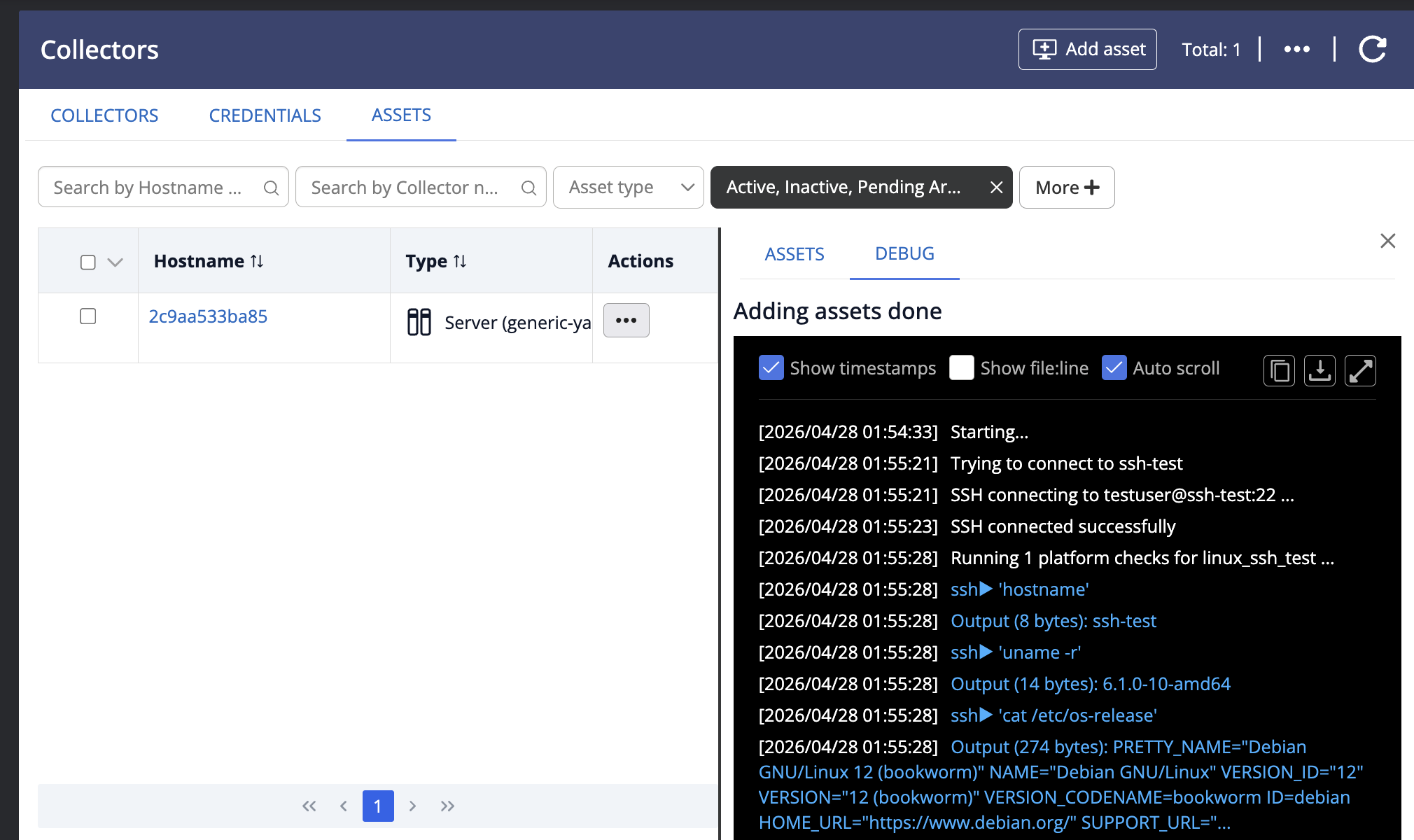This screenshot has height=840, width=1414.
Task: Sort by the Hostname column
Action: click(209, 261)
